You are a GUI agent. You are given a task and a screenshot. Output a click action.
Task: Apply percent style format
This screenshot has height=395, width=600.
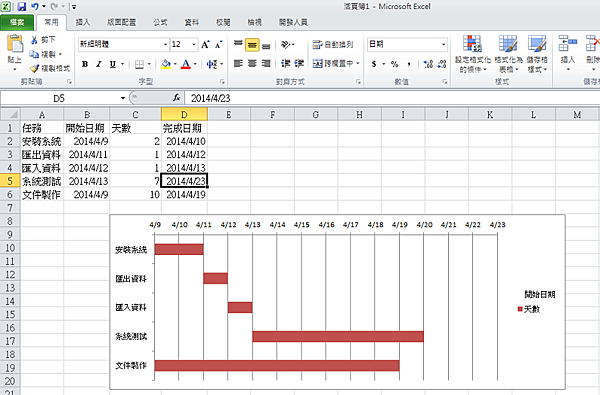pos(395,64)
